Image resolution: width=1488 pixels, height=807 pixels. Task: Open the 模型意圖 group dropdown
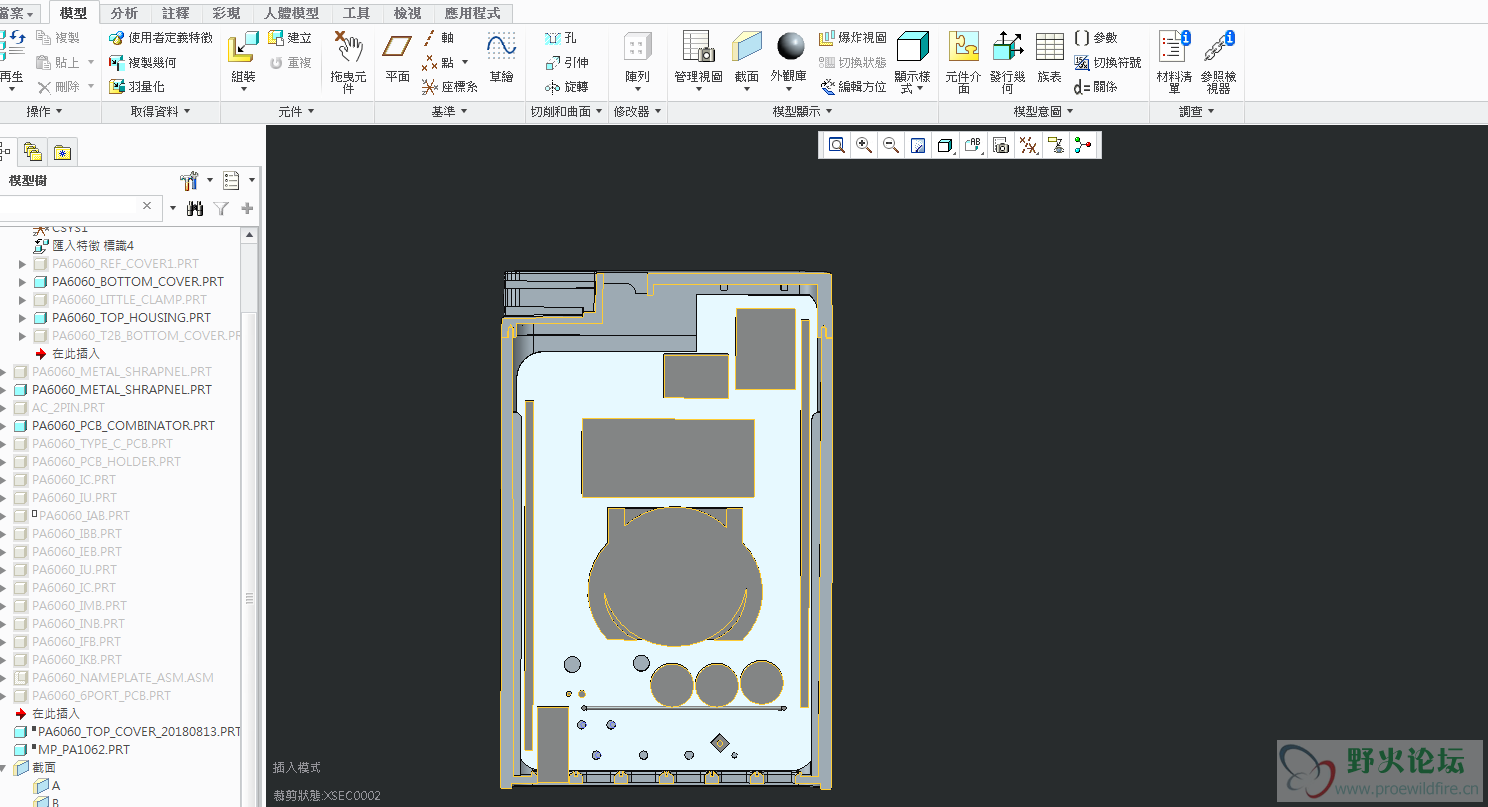tap(1043, 112)
